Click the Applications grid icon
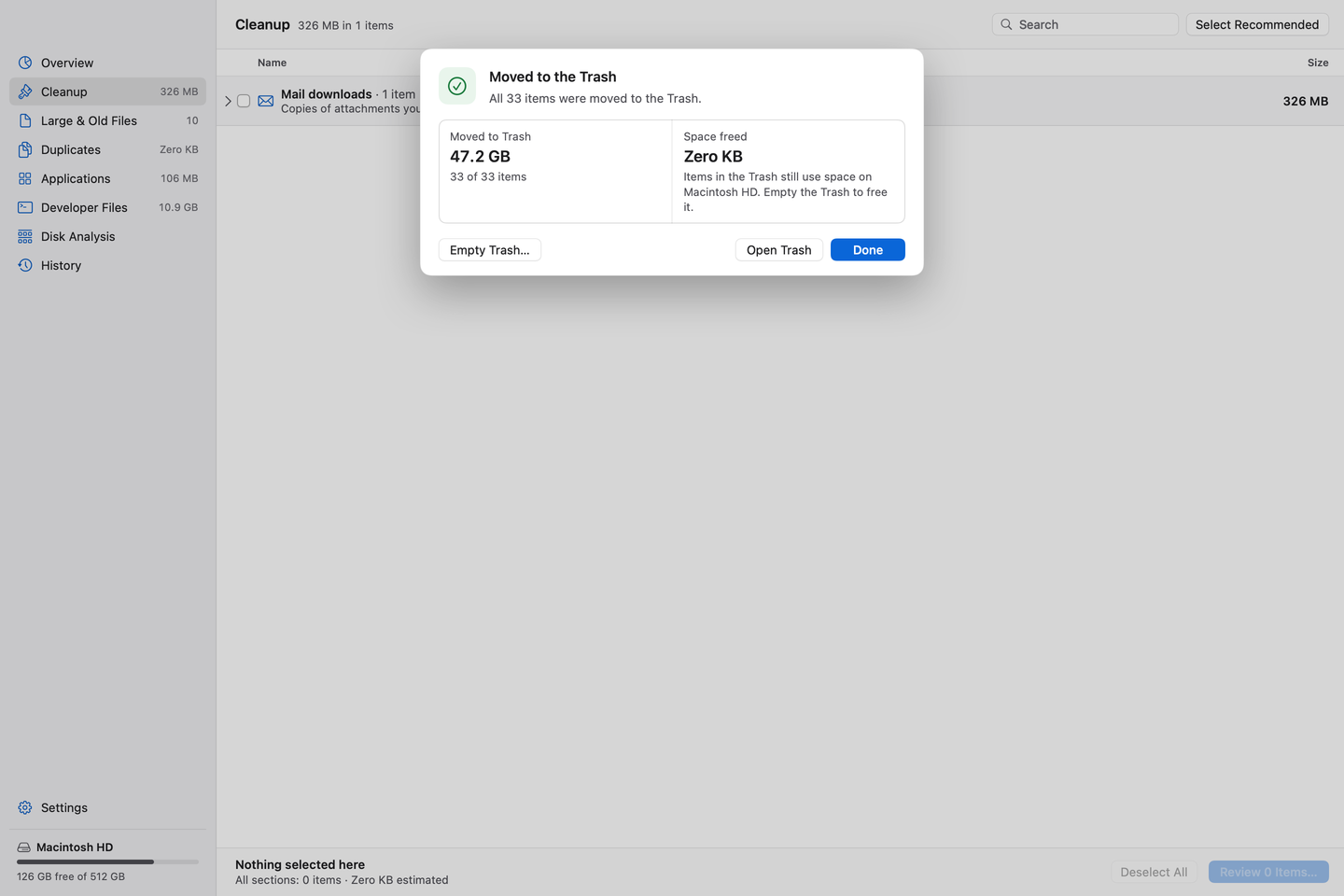Screen dimensions: 1344x896 click(x=25, y=178)
